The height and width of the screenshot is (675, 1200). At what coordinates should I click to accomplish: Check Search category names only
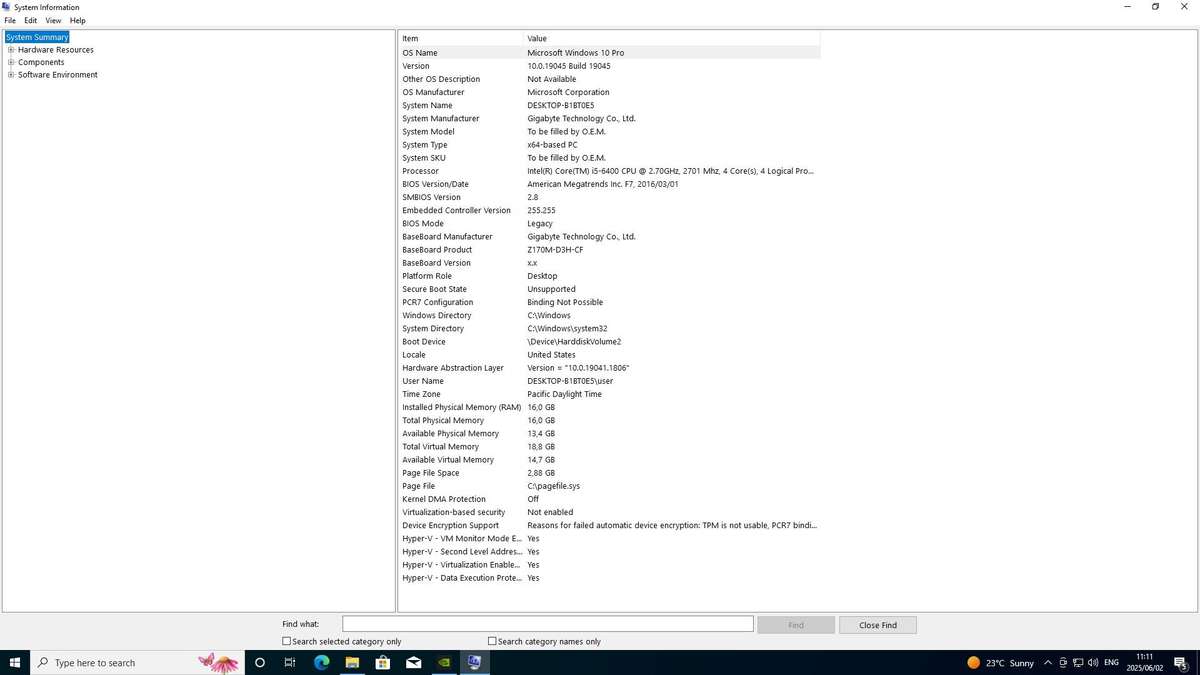click(x=492, y=641)
